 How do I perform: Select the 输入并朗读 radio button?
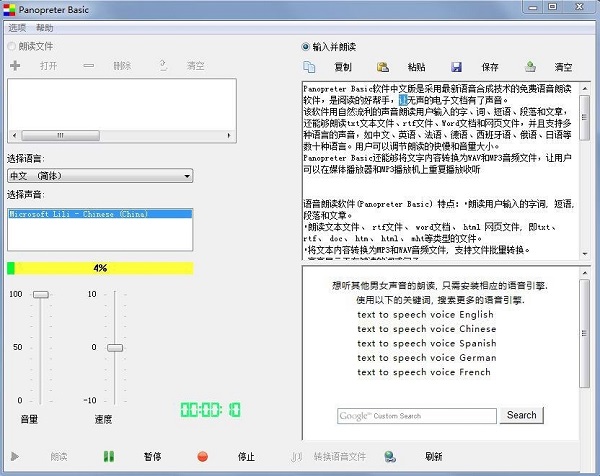305,47
